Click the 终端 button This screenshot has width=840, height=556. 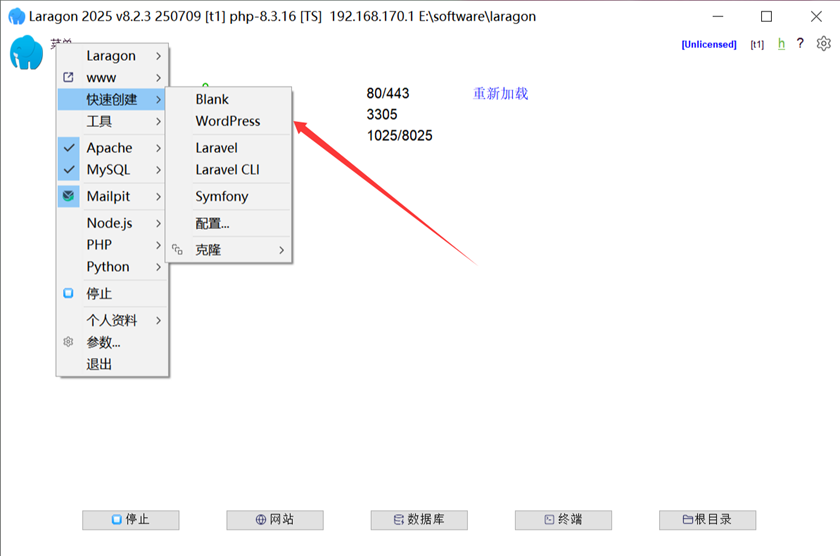563,520
